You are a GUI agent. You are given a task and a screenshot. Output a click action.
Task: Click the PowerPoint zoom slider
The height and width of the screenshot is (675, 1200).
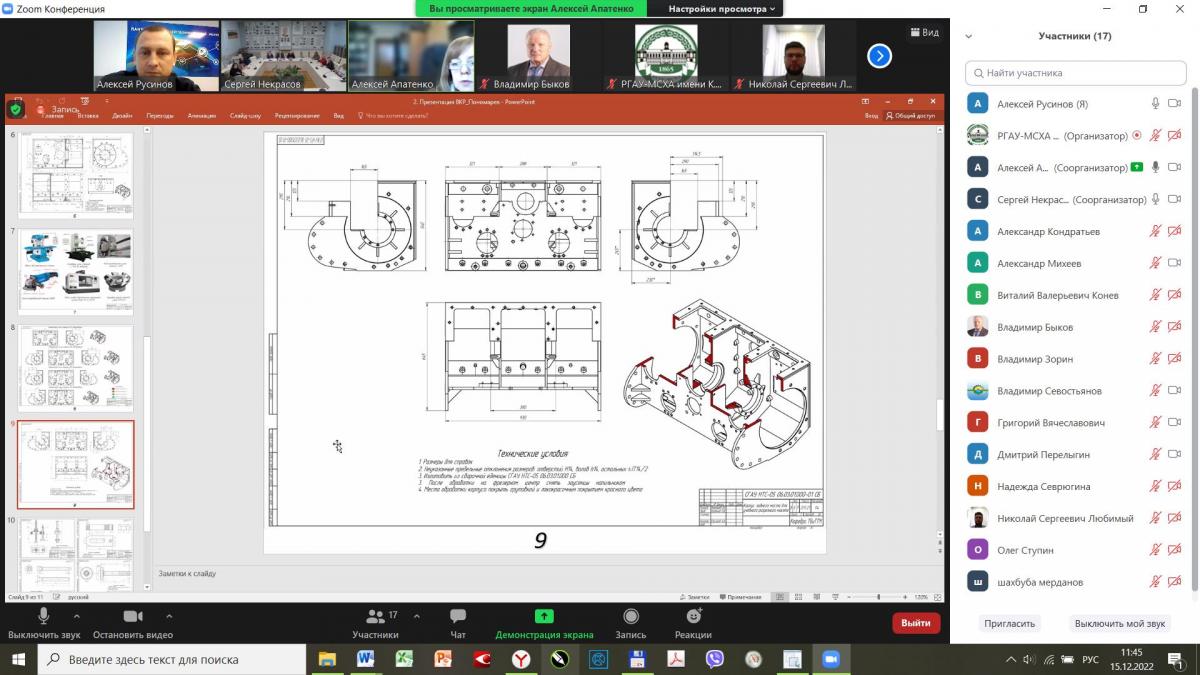(x=878, y=597)
